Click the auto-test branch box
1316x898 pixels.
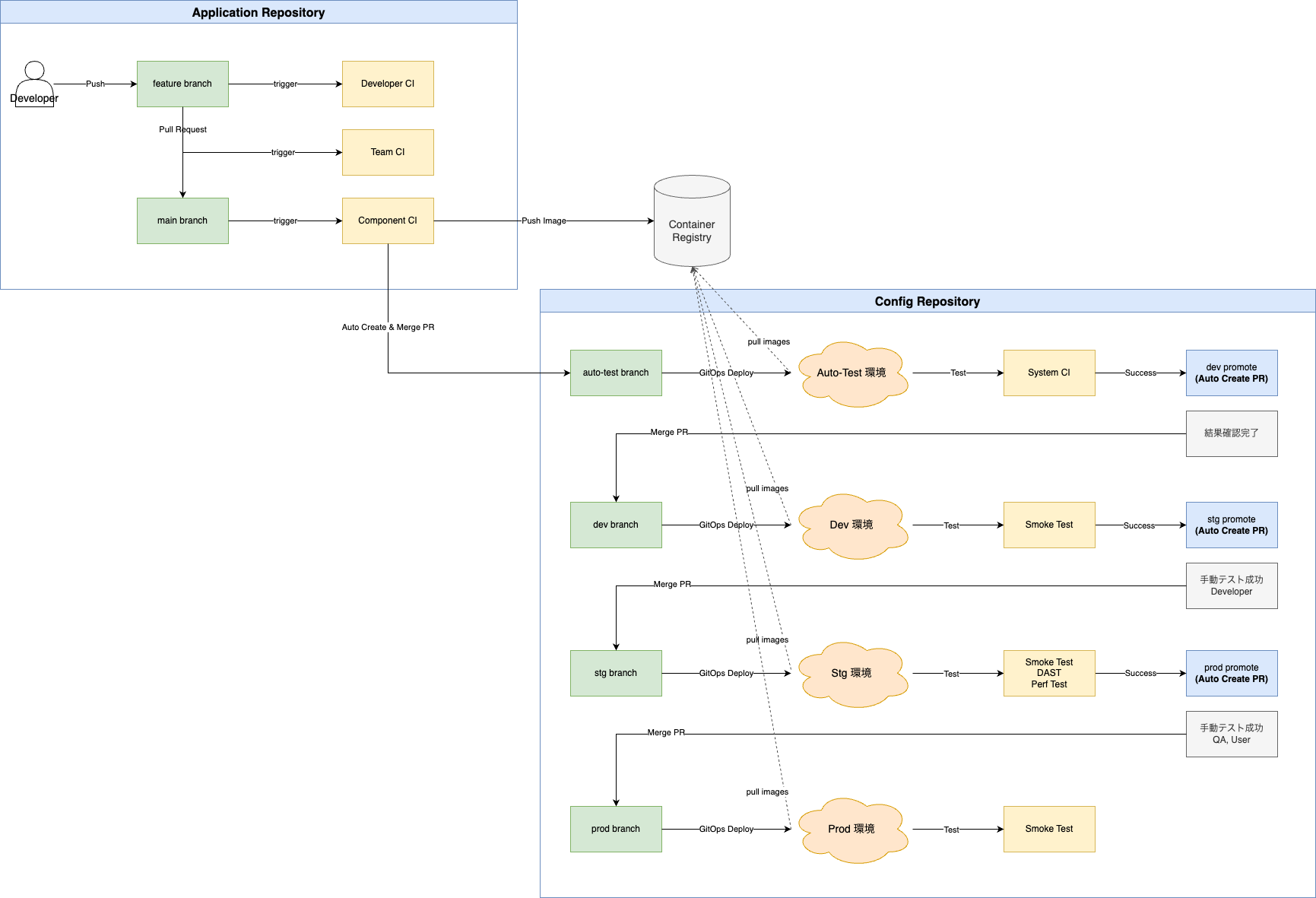click(x=616, y=373)
